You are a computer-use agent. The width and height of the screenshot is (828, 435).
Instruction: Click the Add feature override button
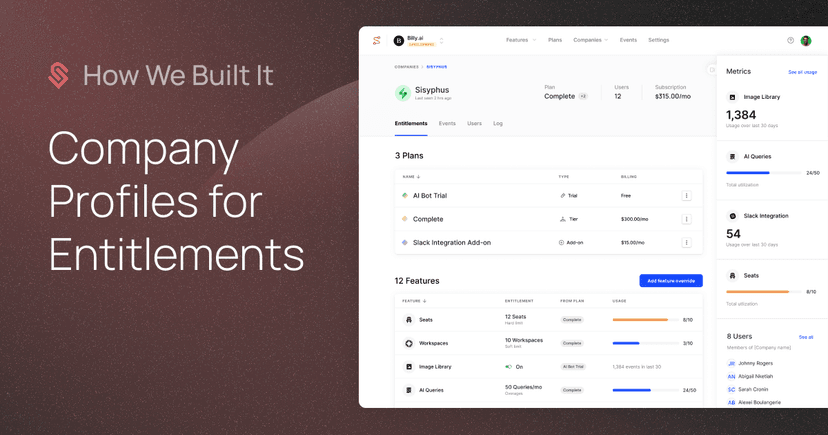[x=670, y=281]
